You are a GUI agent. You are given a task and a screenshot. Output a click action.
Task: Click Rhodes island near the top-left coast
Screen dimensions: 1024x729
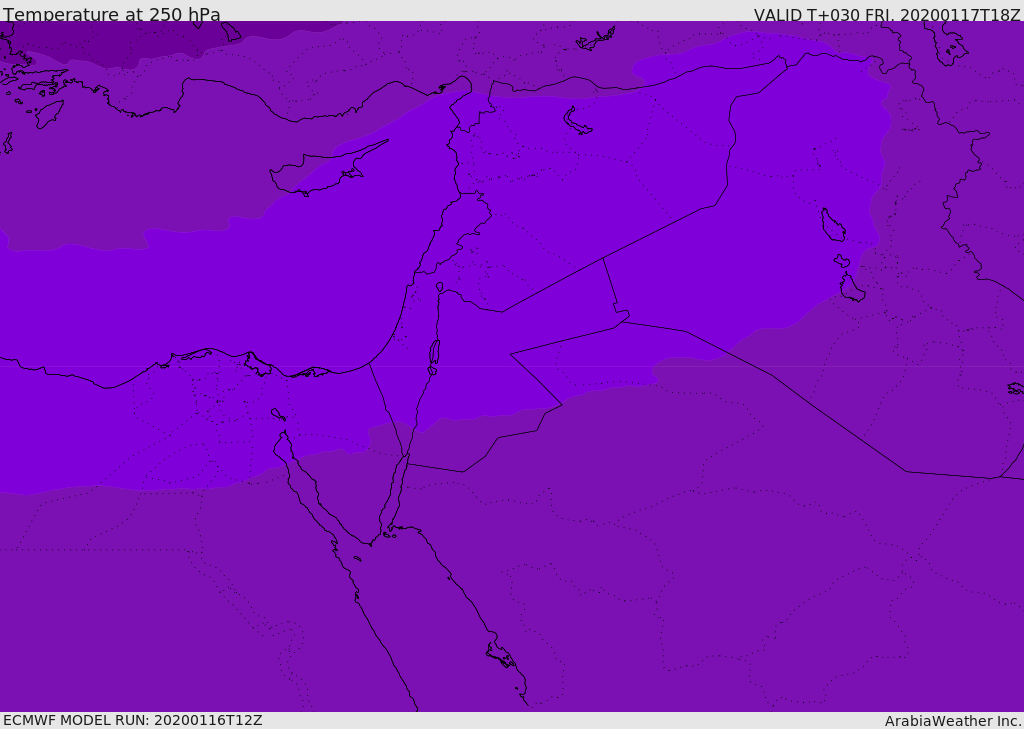[x=49, y=114]
